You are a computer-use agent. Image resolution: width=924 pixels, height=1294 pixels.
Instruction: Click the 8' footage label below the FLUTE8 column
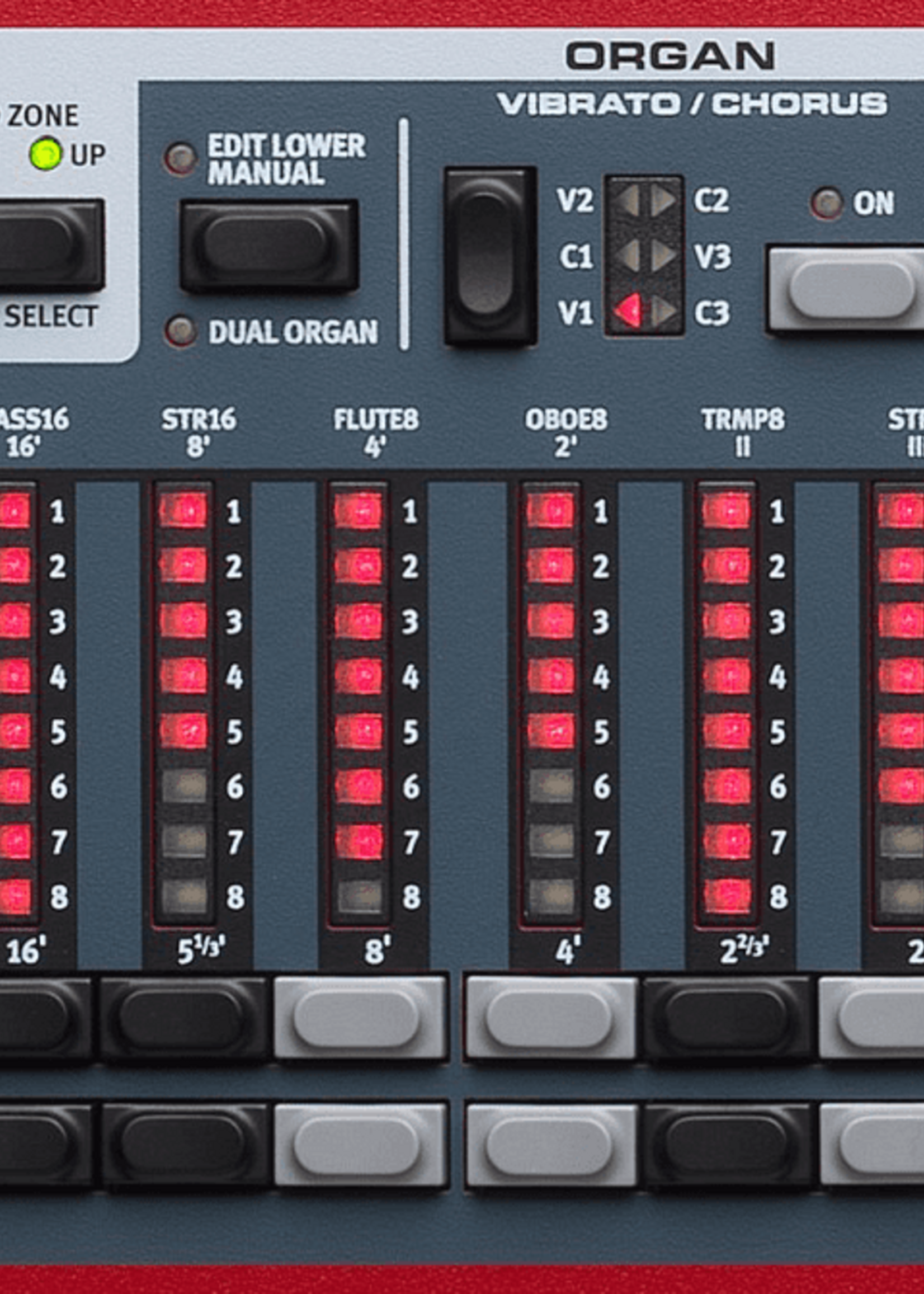point(376,952)
